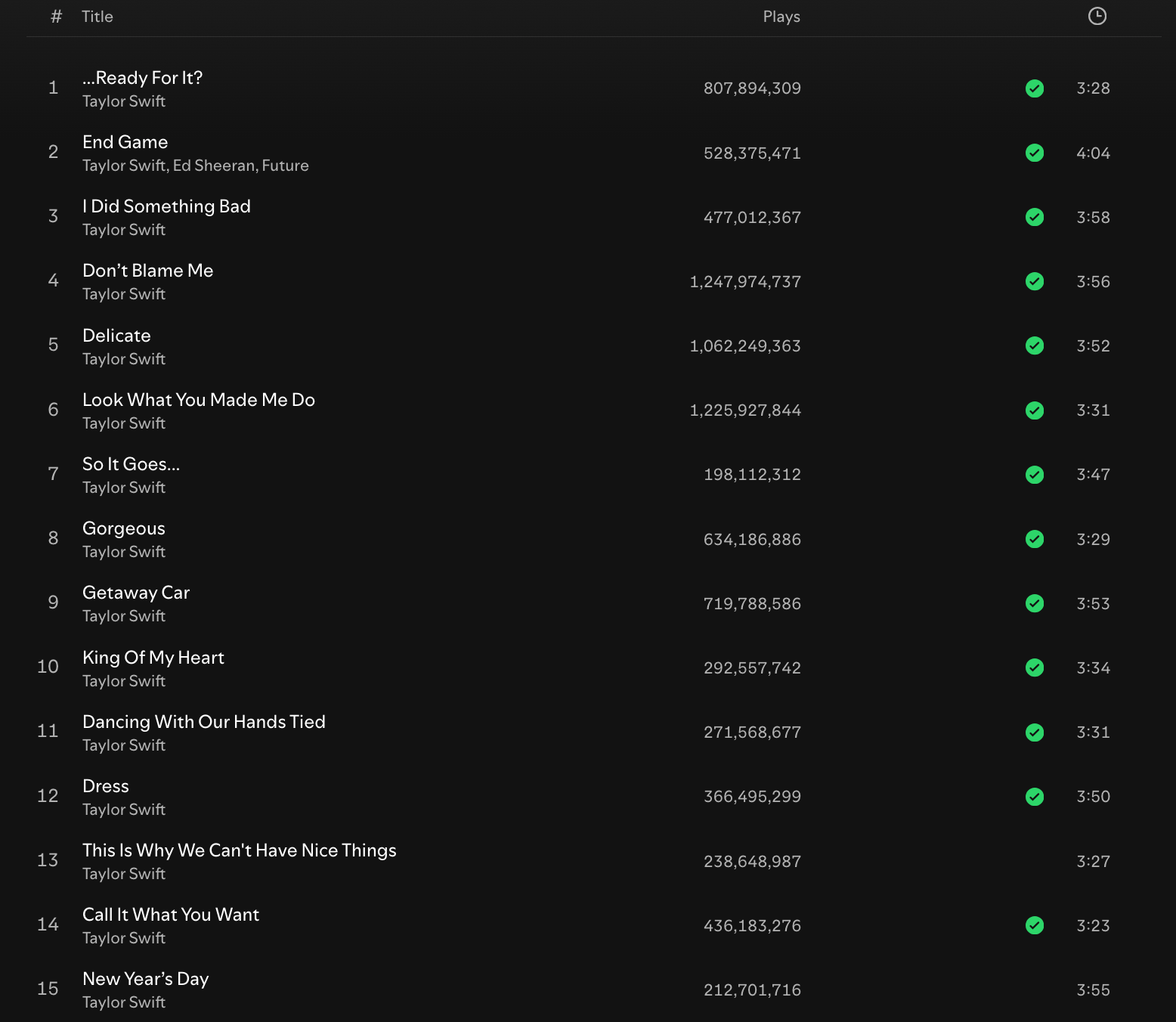Click green checkmark on Gorgeous row

pyautogui.click(x=1035, y=539)
